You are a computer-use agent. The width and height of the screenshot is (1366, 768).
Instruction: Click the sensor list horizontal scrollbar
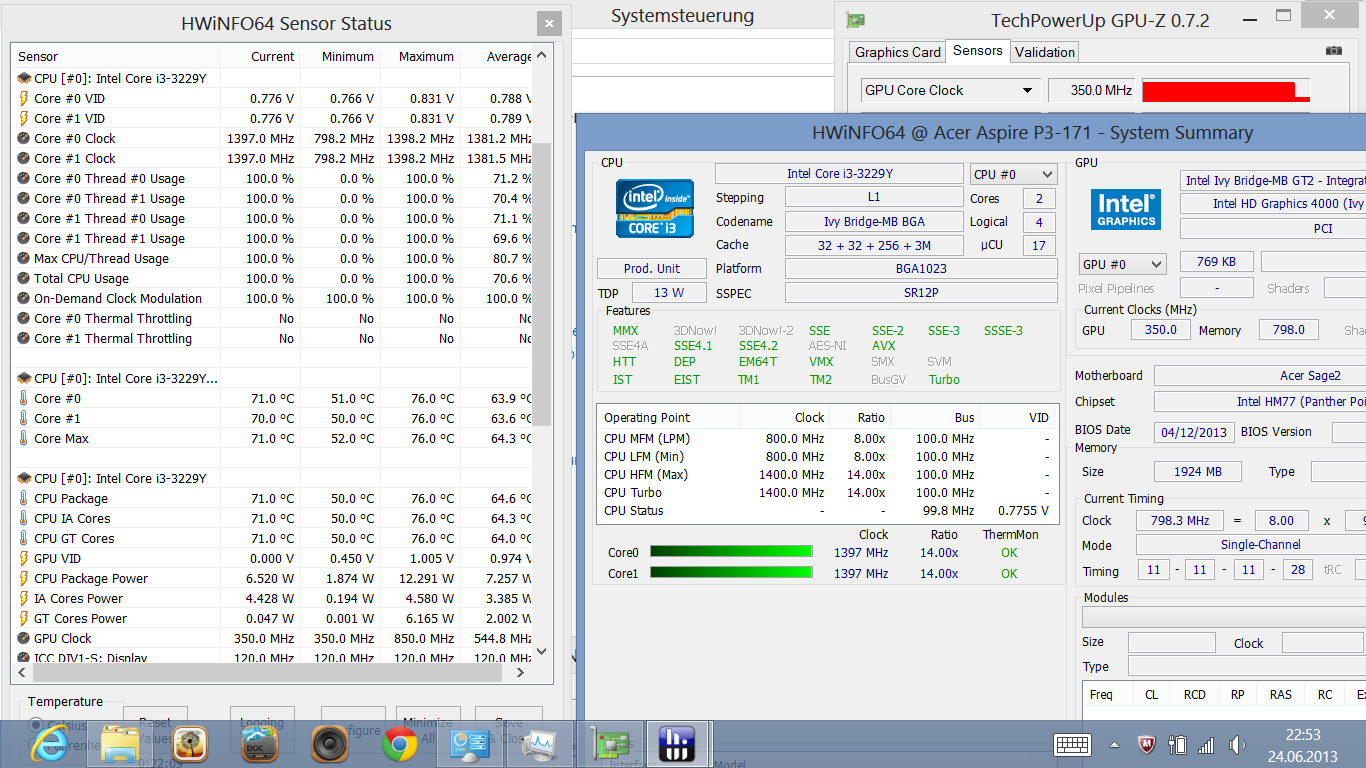(x=265, y=672)
